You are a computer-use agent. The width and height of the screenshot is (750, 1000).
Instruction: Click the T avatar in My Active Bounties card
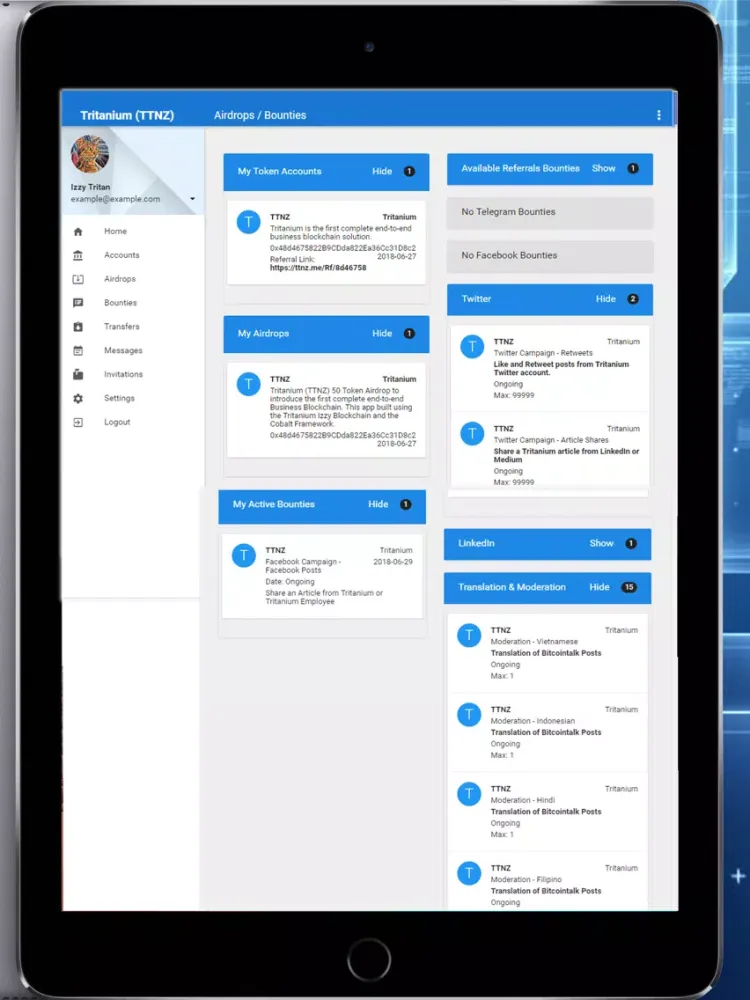click(244, 555)
